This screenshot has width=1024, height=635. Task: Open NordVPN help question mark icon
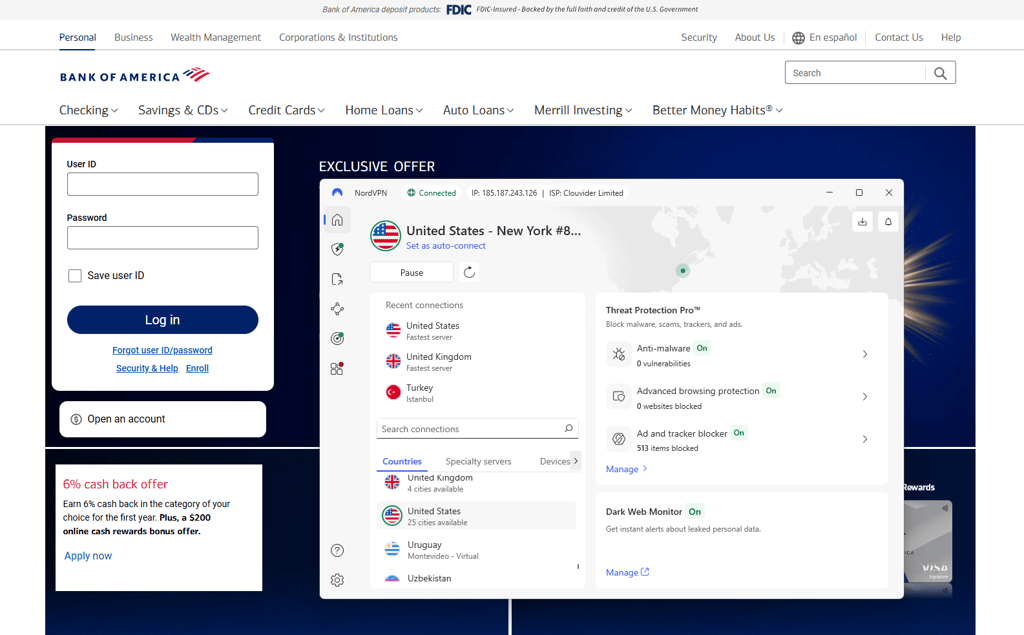[x=337, y=550]
